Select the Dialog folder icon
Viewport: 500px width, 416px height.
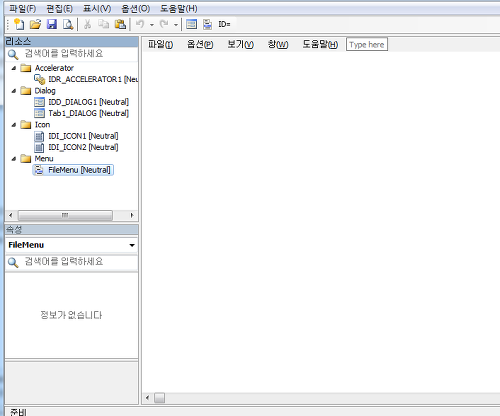pos(26,91)
